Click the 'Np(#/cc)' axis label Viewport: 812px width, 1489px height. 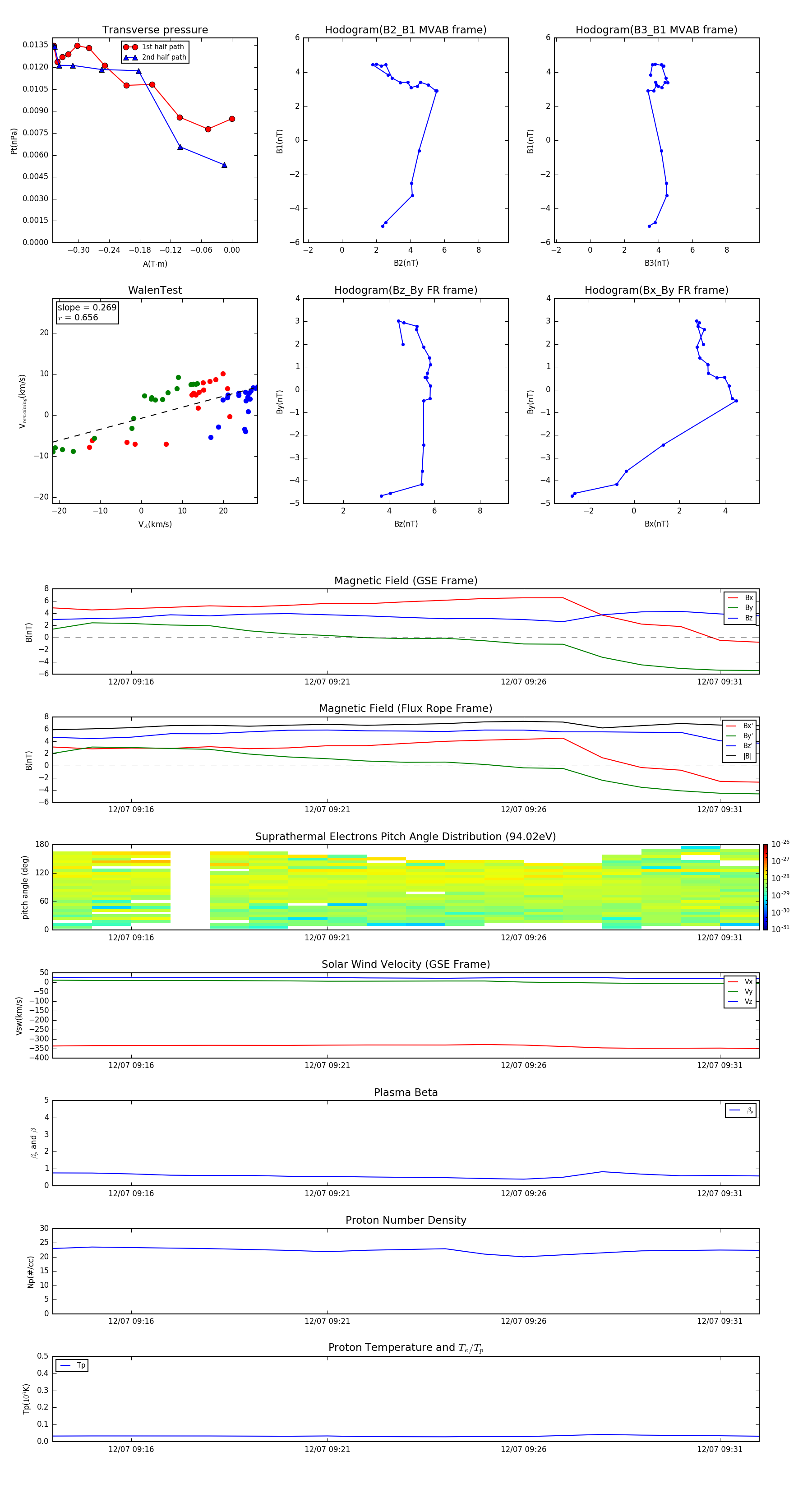(31, 1272)
